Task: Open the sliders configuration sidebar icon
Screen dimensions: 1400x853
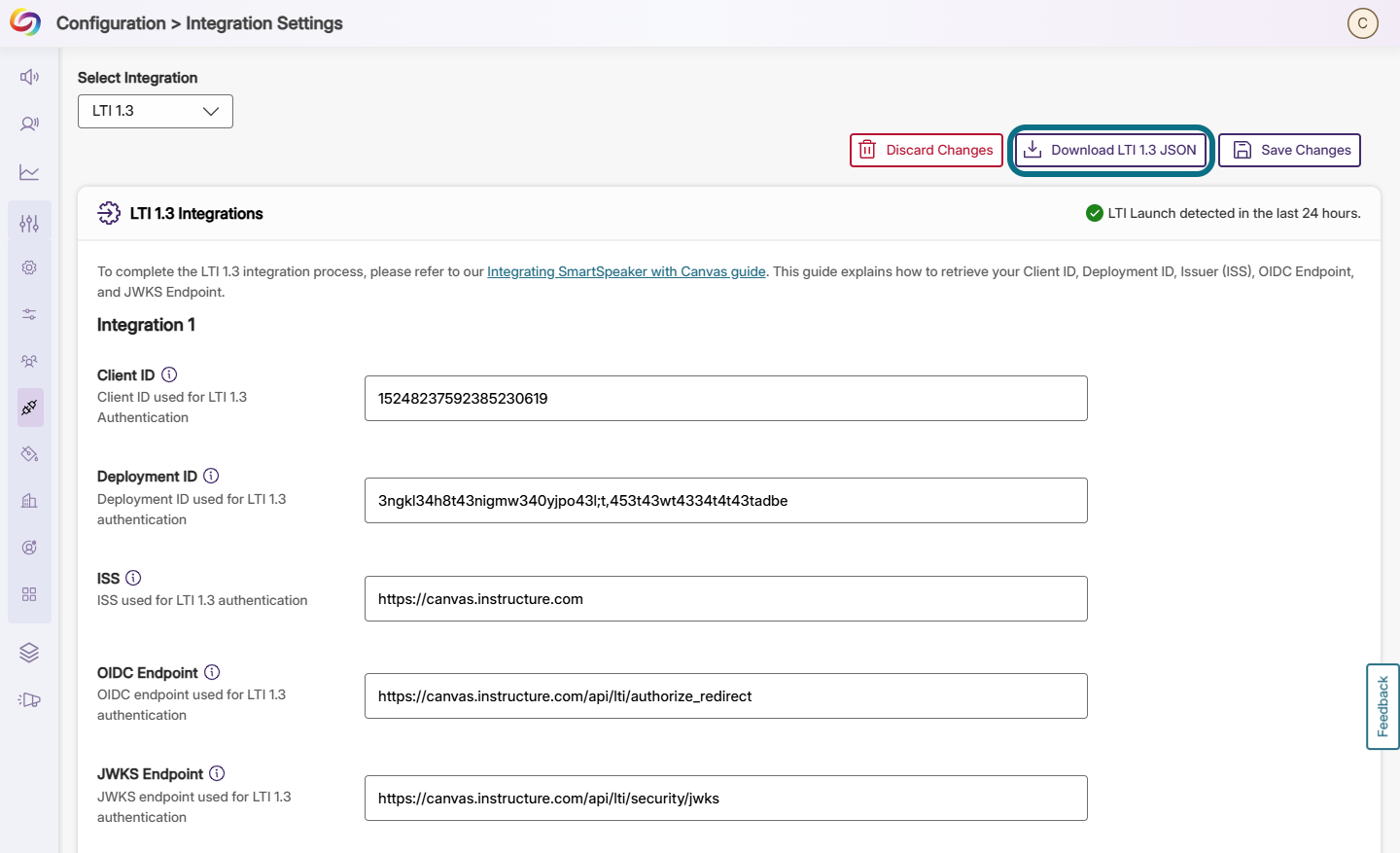Action: point(29,223)
